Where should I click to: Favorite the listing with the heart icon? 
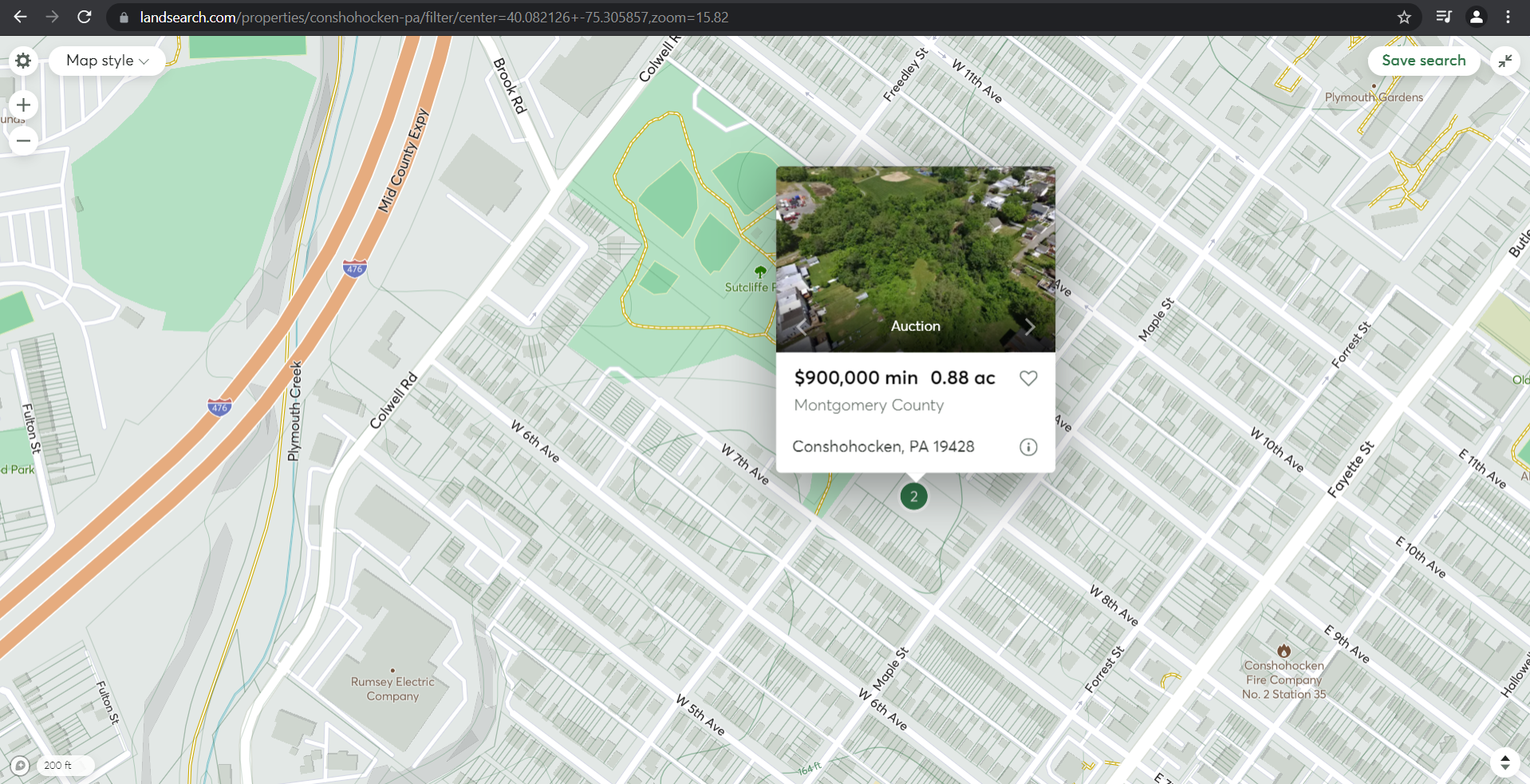point(1028,378)
